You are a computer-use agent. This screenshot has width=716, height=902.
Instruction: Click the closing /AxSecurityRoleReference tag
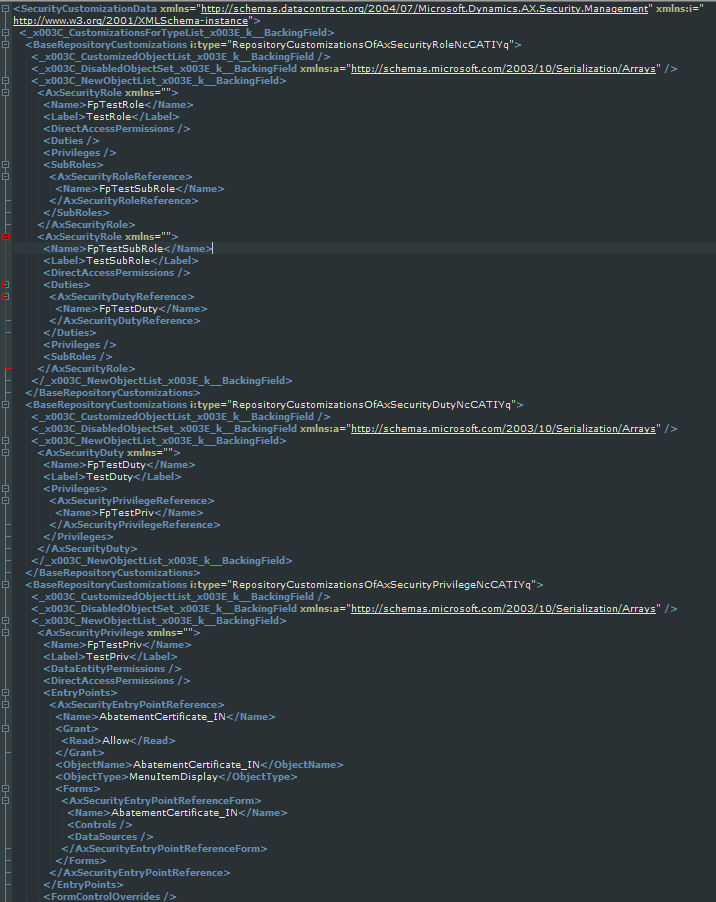124,201
